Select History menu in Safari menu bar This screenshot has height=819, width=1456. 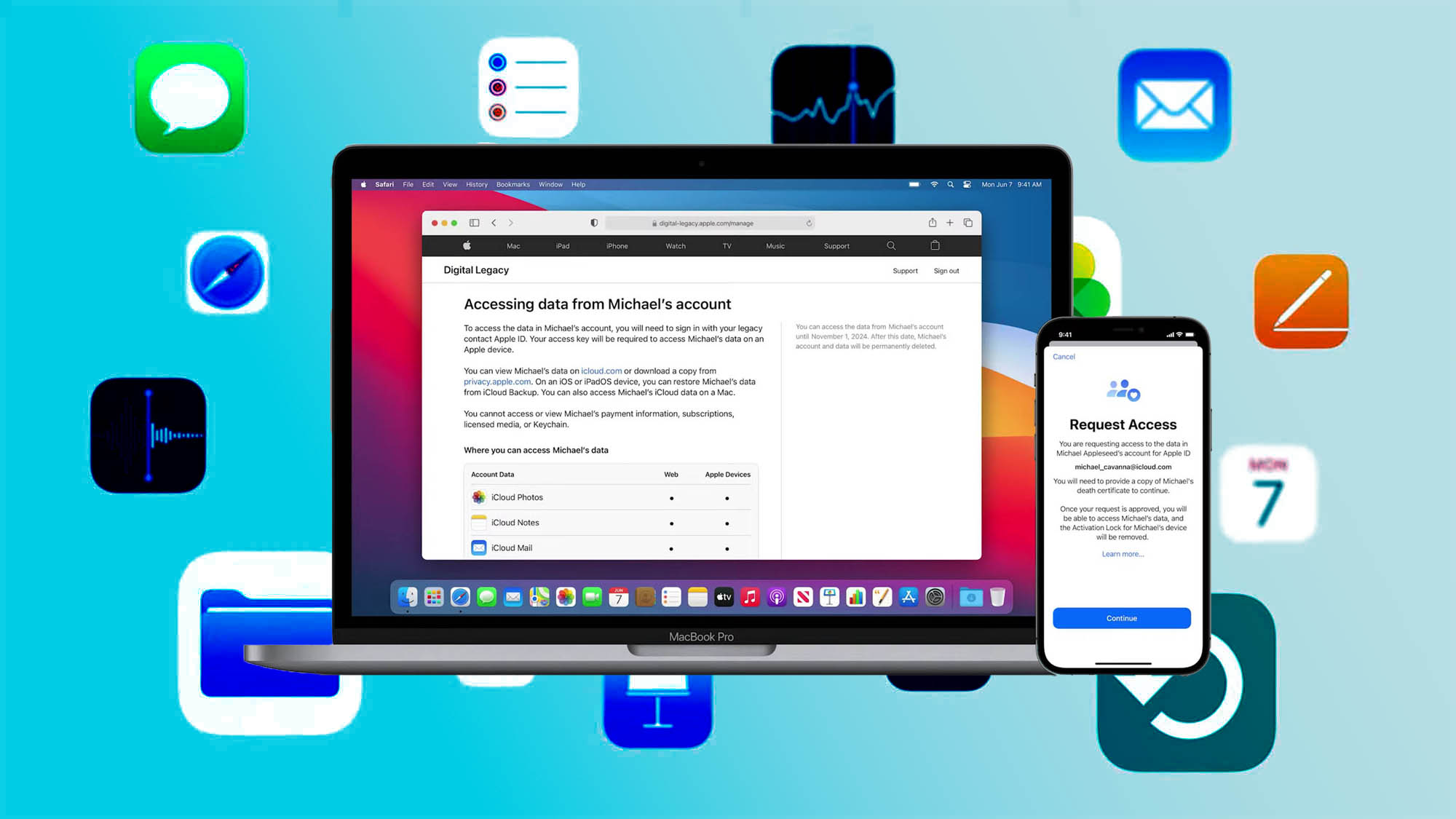(477, 184)
